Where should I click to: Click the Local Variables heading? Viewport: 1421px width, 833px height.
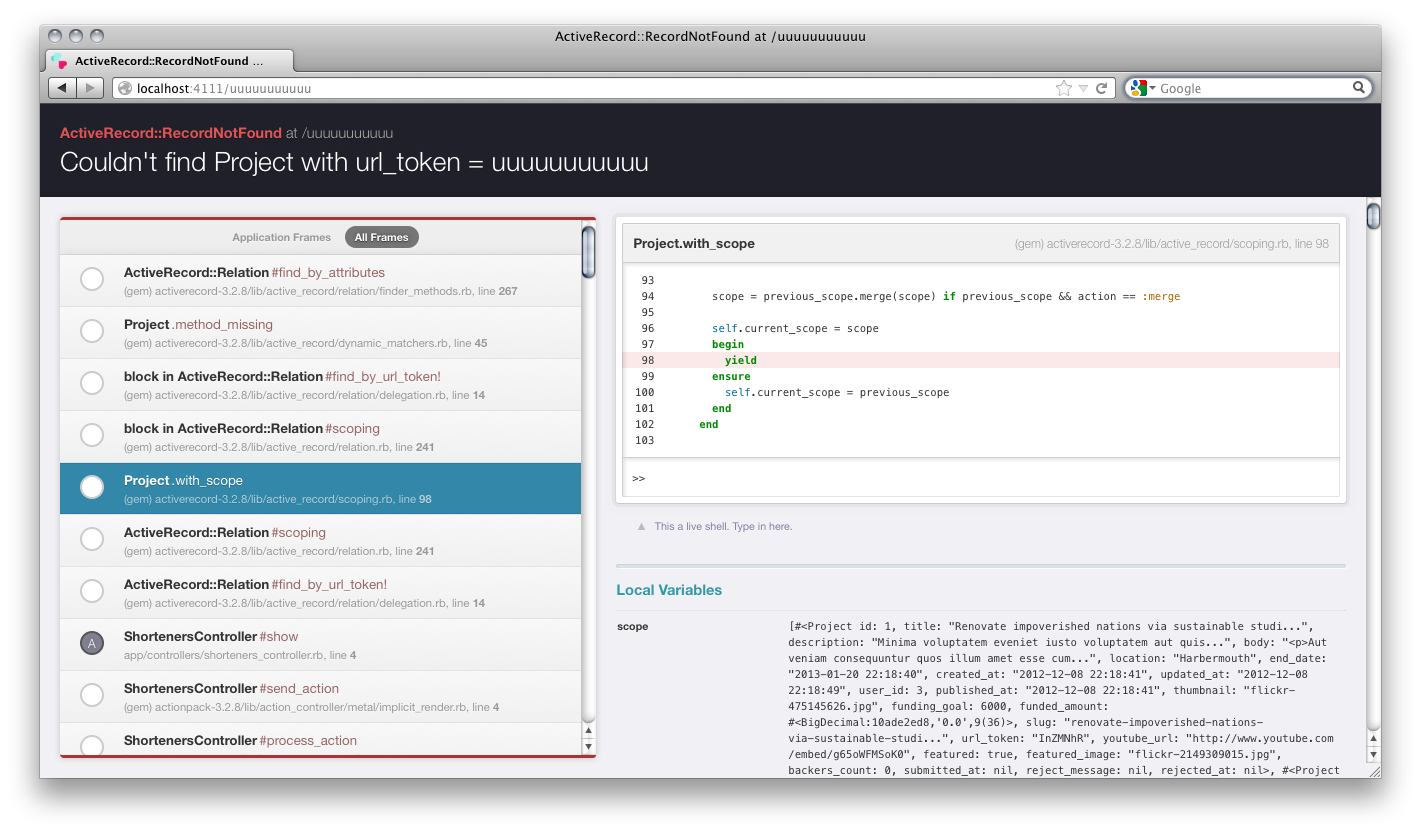[669, 590]
